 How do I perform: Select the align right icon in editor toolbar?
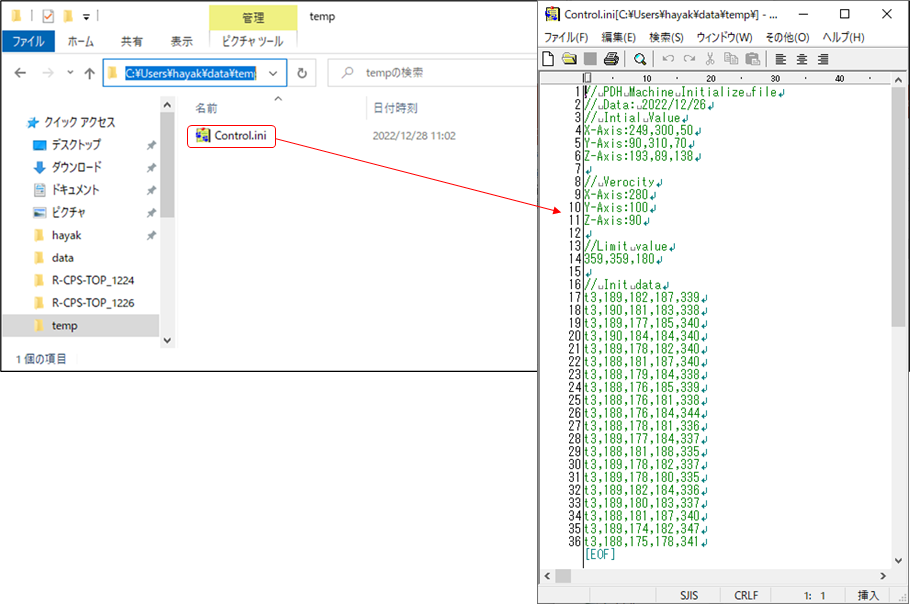[822, 59]
